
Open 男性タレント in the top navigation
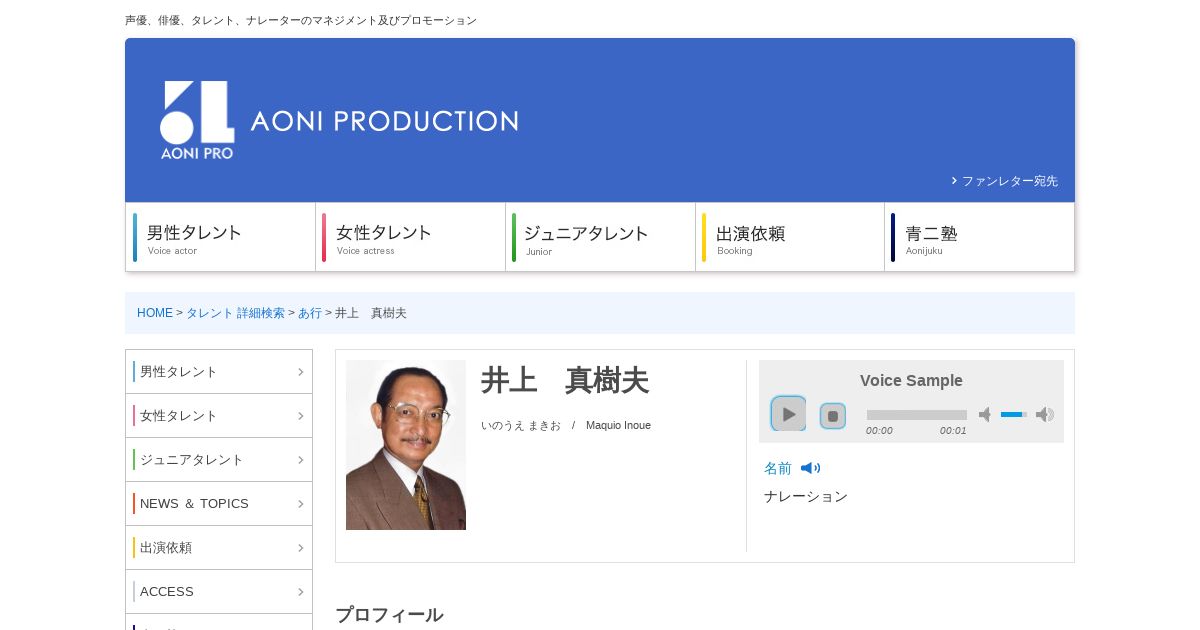(221, 237)
